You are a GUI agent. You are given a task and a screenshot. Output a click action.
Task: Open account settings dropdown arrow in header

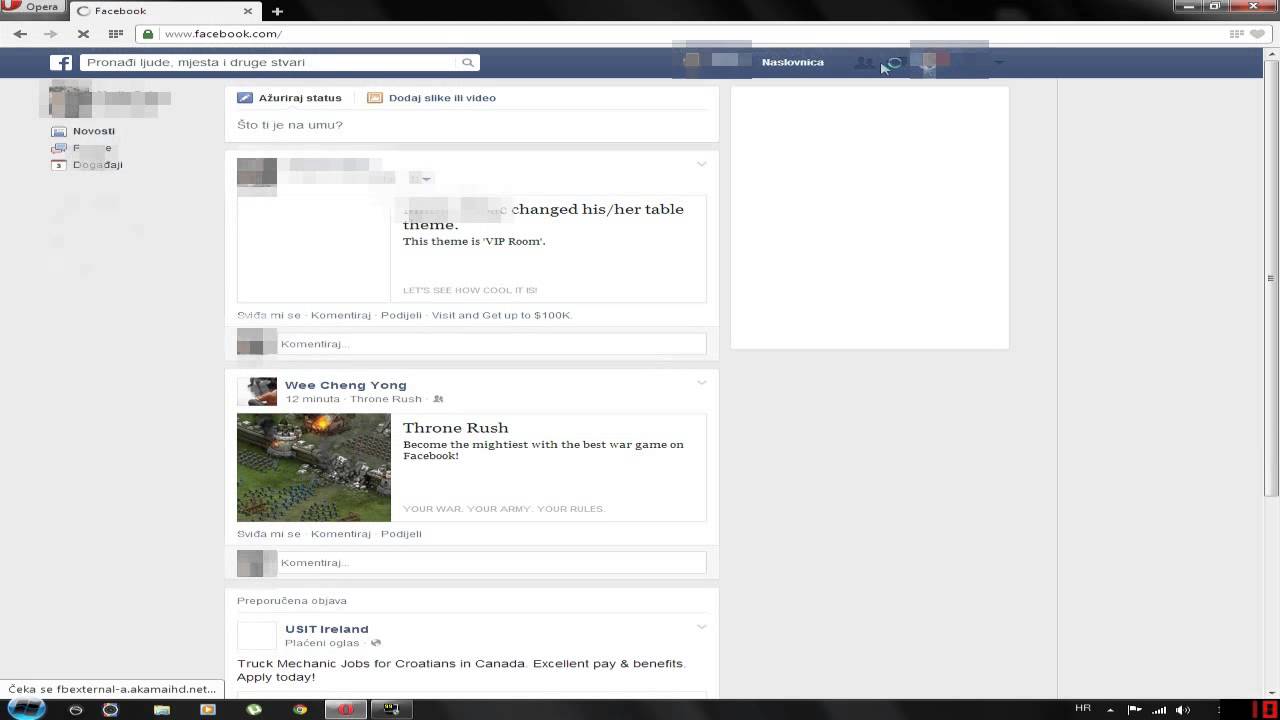pos(998,63)
